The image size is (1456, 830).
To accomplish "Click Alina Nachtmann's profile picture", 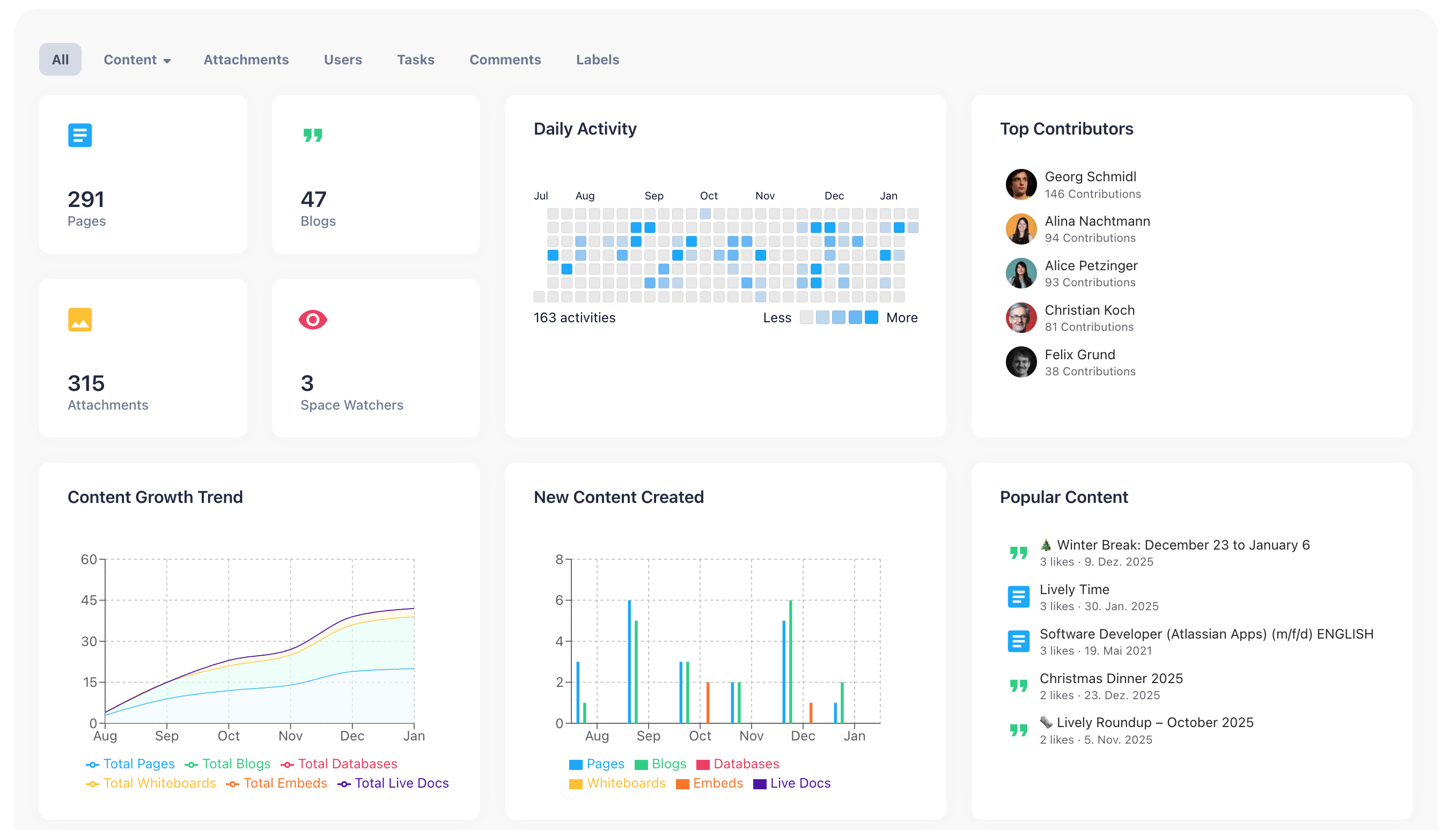I will (x=1020, y=229).
